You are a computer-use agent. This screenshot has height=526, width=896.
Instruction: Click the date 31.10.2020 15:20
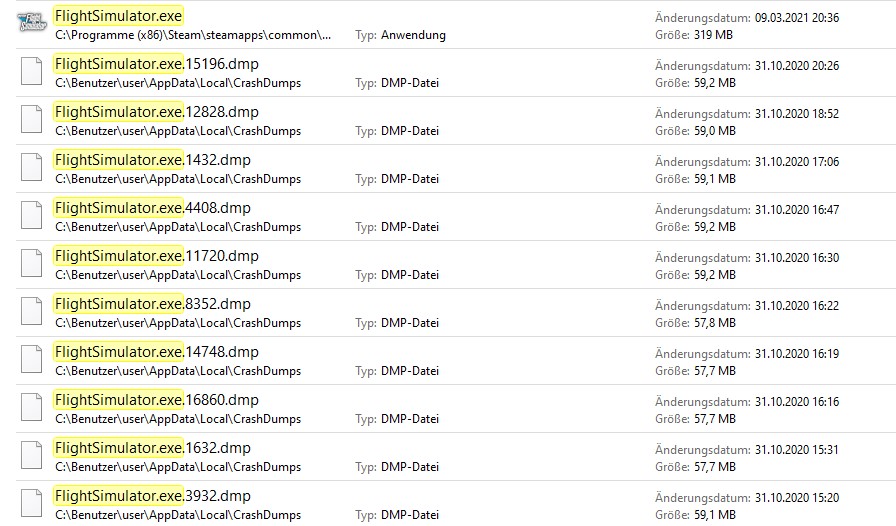[797, 499]
